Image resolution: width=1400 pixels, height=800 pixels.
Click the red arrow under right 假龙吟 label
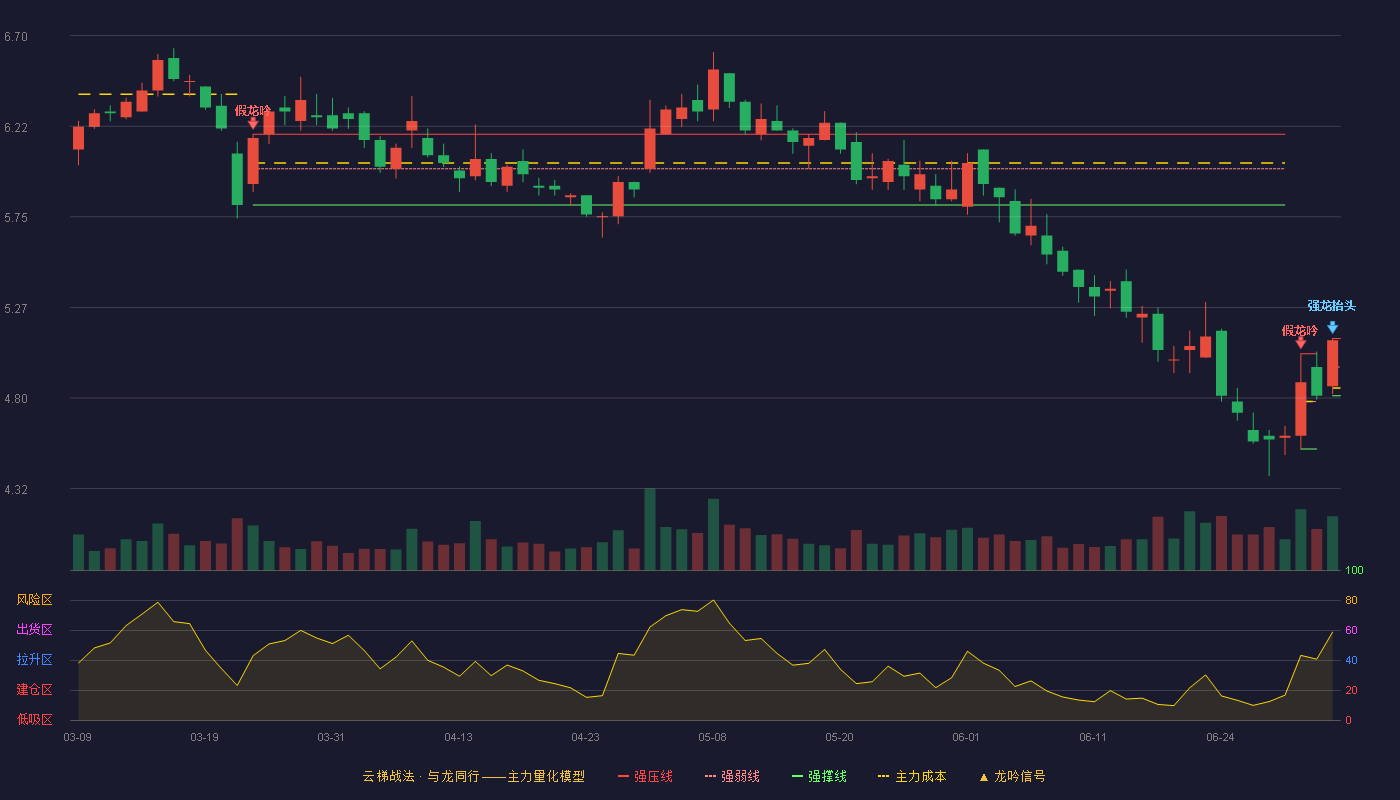coord(1300,343)
